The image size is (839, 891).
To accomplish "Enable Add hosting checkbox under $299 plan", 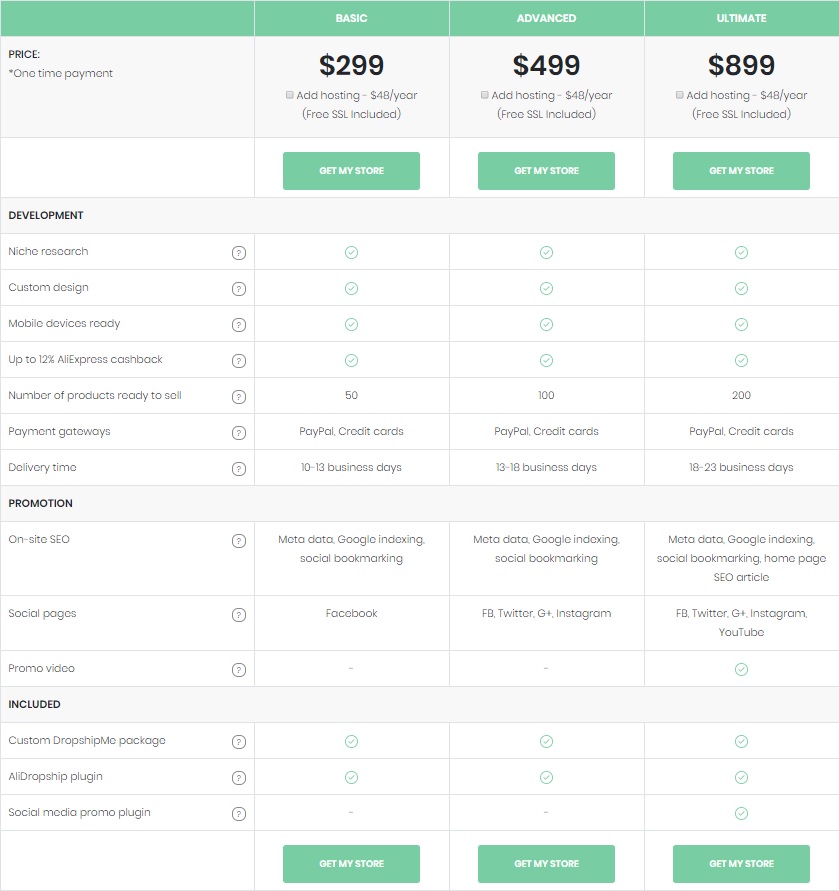I will tap(290, 95).
